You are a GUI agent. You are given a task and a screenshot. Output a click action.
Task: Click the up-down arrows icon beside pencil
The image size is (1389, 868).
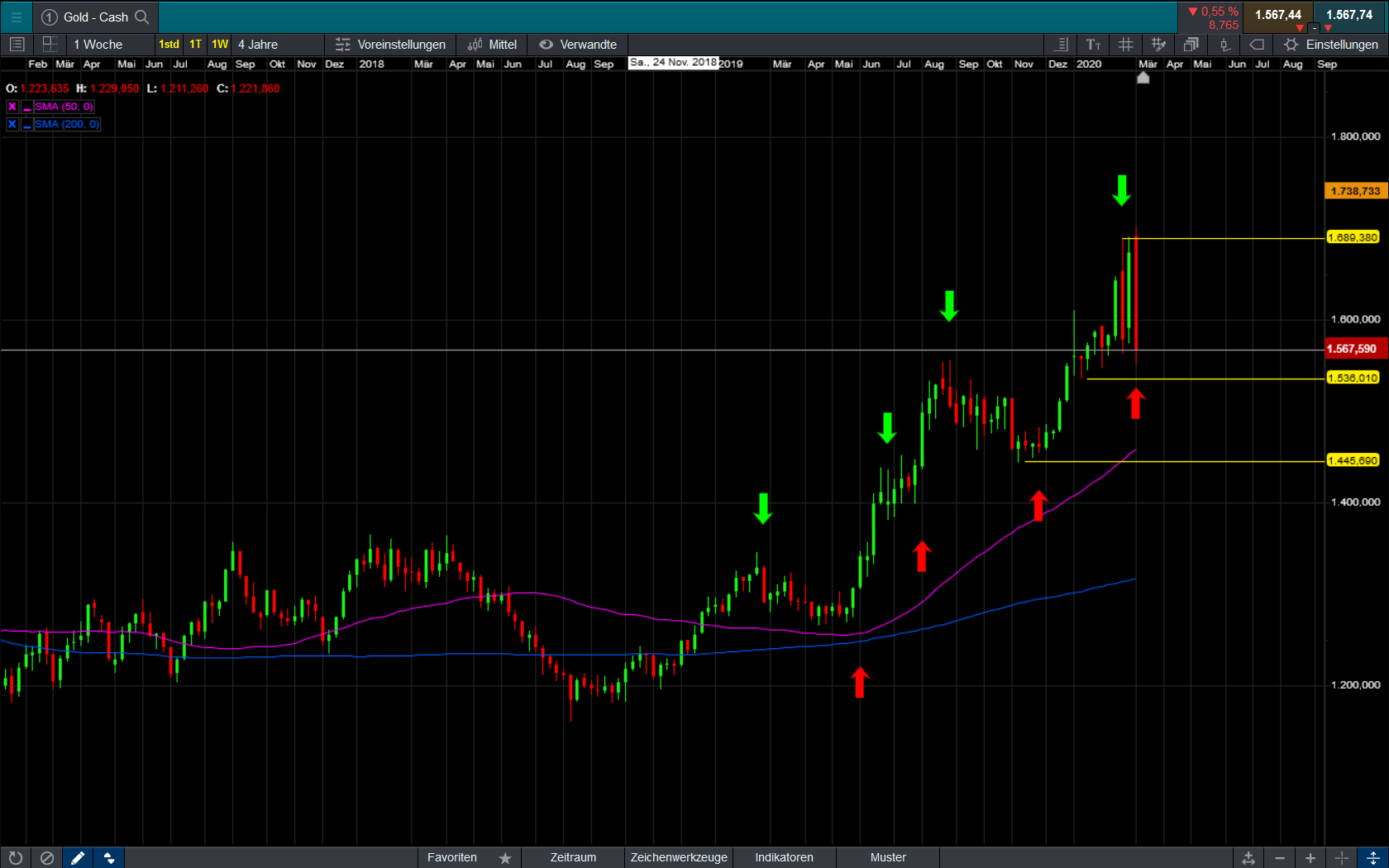(109, 858)
